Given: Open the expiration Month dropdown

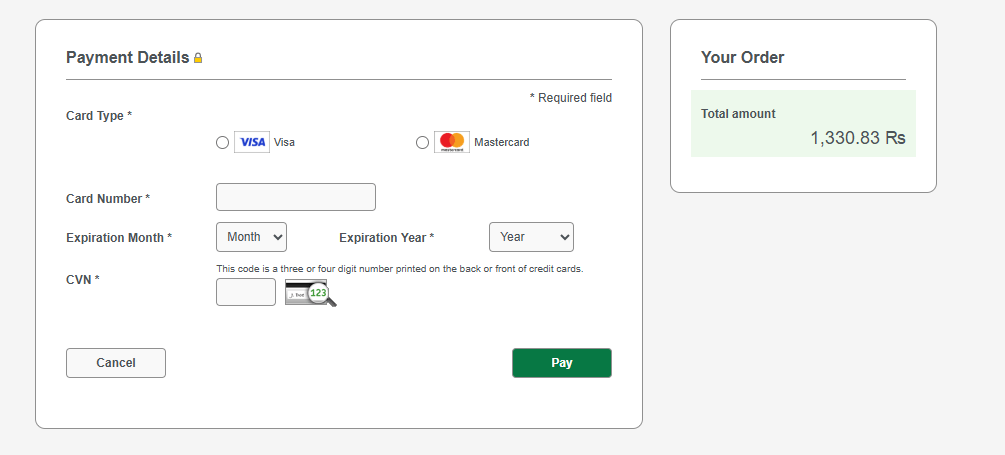Looking at the screenshot, I should (251, 237).
